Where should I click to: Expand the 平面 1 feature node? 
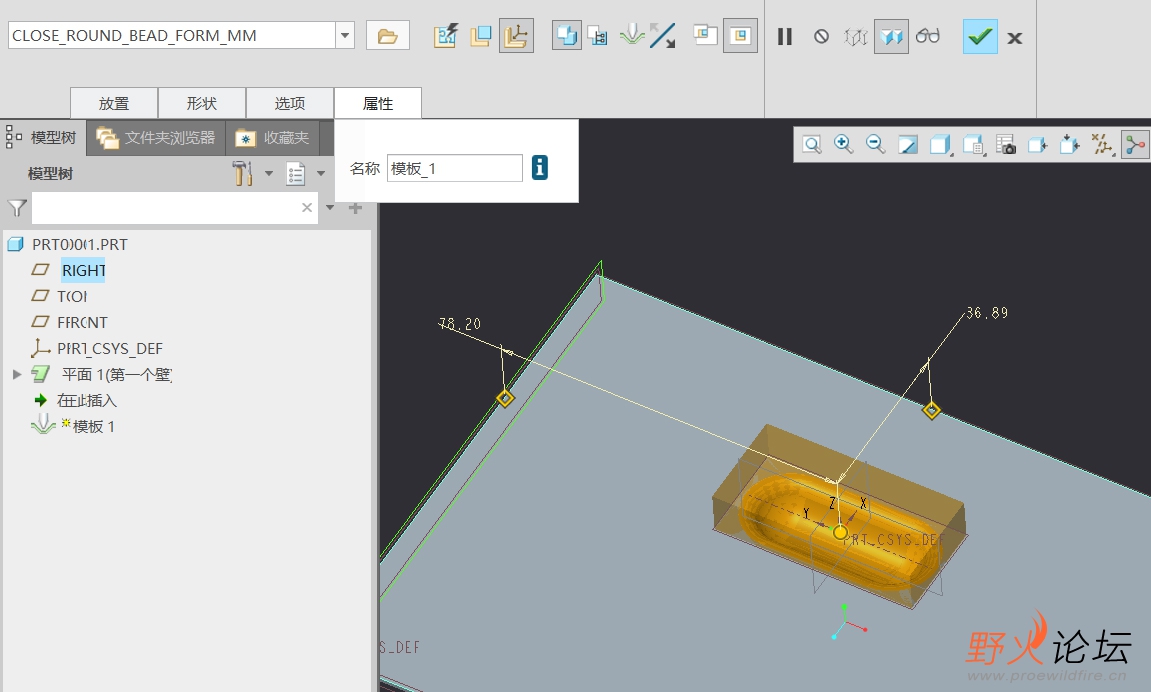(x=17, y=374)
